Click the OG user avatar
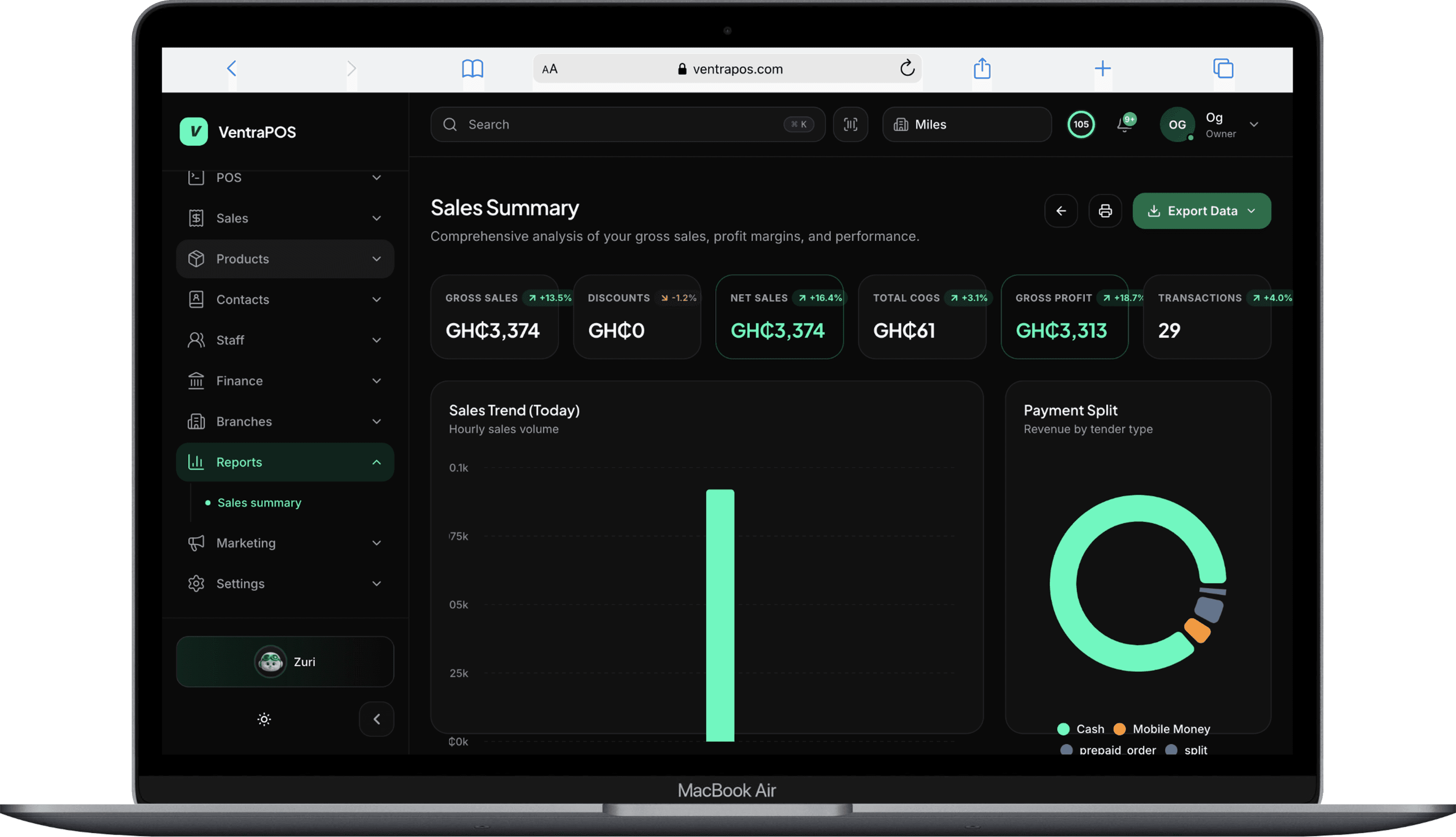 [1177, 124]
